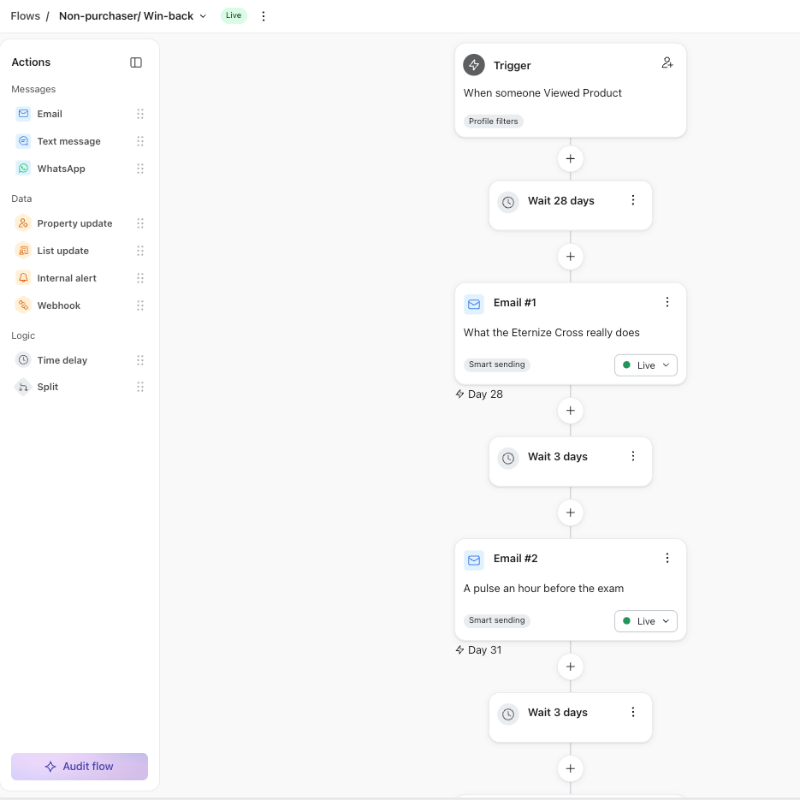The width and height of the screenshot is (800, 800).
Task: Click the Trigger lightning bolt icon
Action: click(474, 65)
